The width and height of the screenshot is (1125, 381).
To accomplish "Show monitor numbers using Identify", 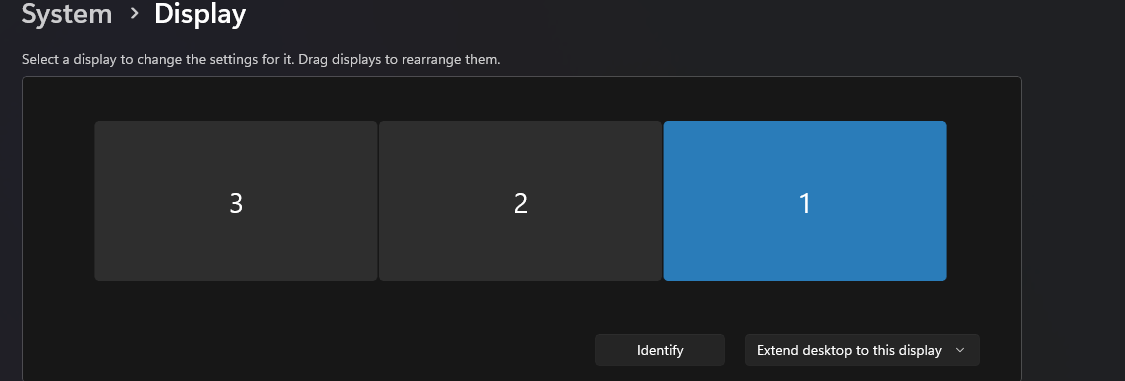I will coord(660,350).
